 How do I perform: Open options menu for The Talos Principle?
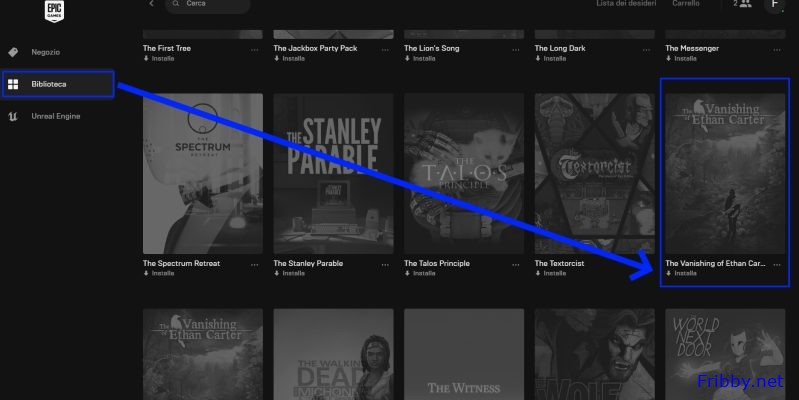pyautogui.click(x=516, y=264)
